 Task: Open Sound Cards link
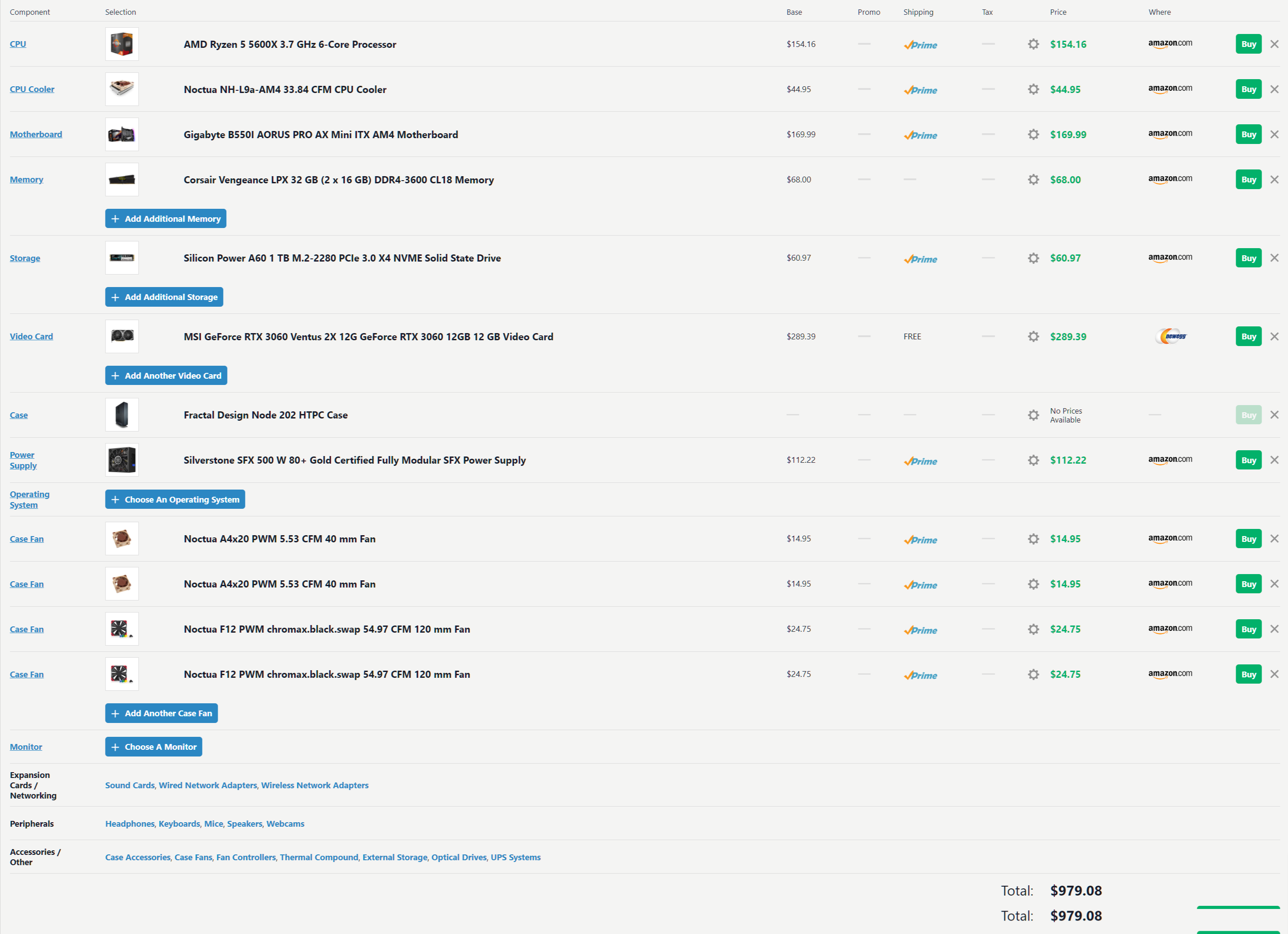[x=130, y=786]
